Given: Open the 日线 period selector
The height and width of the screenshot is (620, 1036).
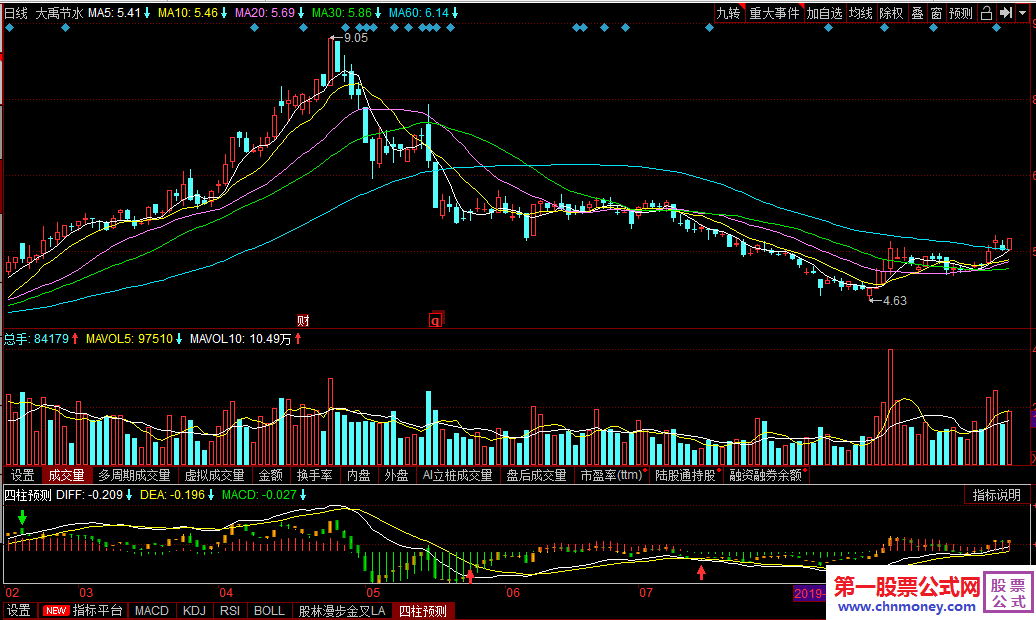Looking at the screenshot, I should click(16, 13).
